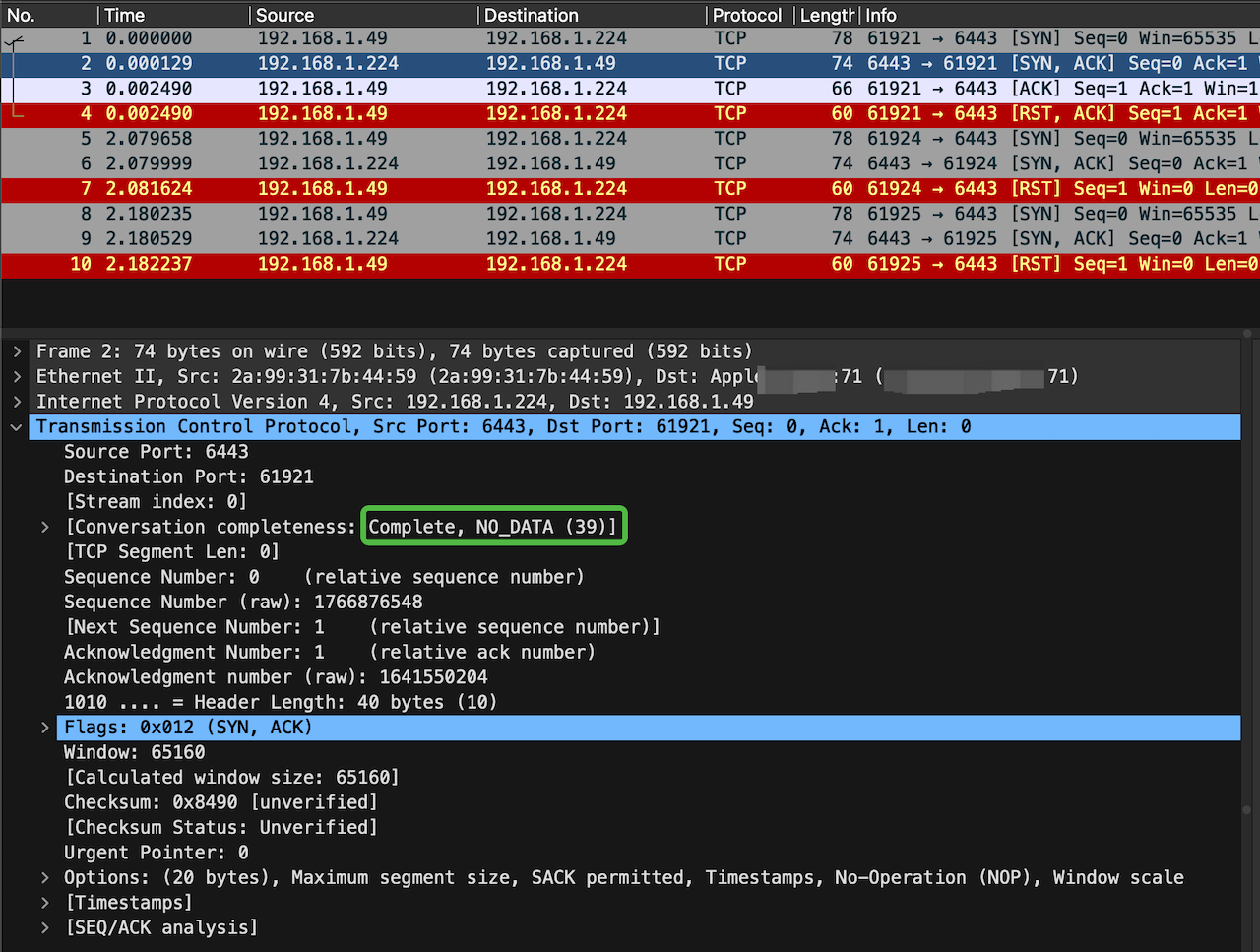Expand the Flags 0x012 field
This screenshot has width=1260, height=952.
click(x=45, y=728)
